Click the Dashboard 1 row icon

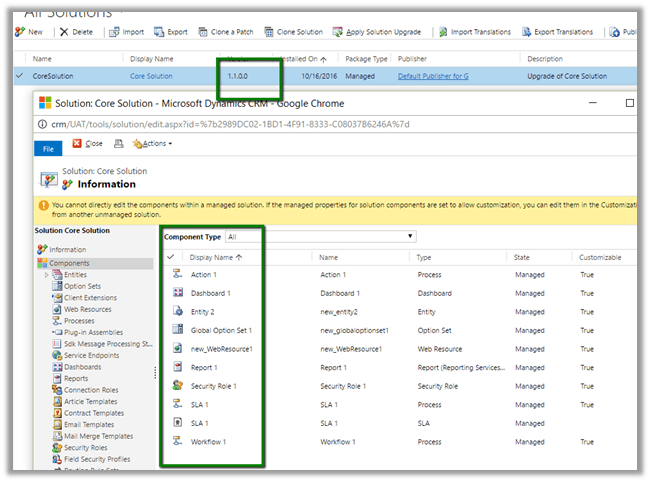point(177,293)
